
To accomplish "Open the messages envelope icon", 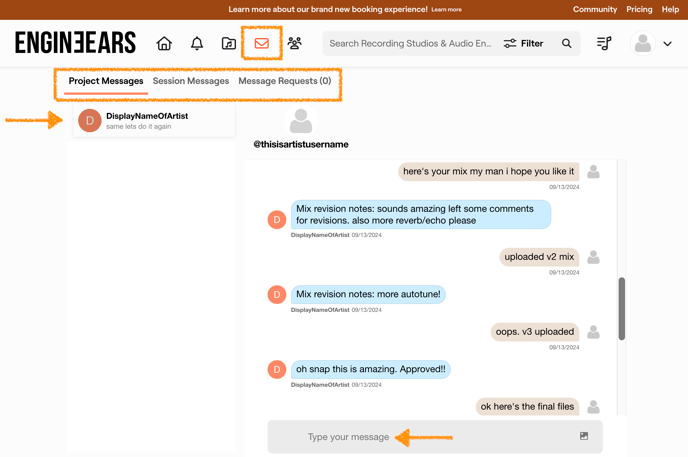I will pyautogui.click(x=262, y=44).
